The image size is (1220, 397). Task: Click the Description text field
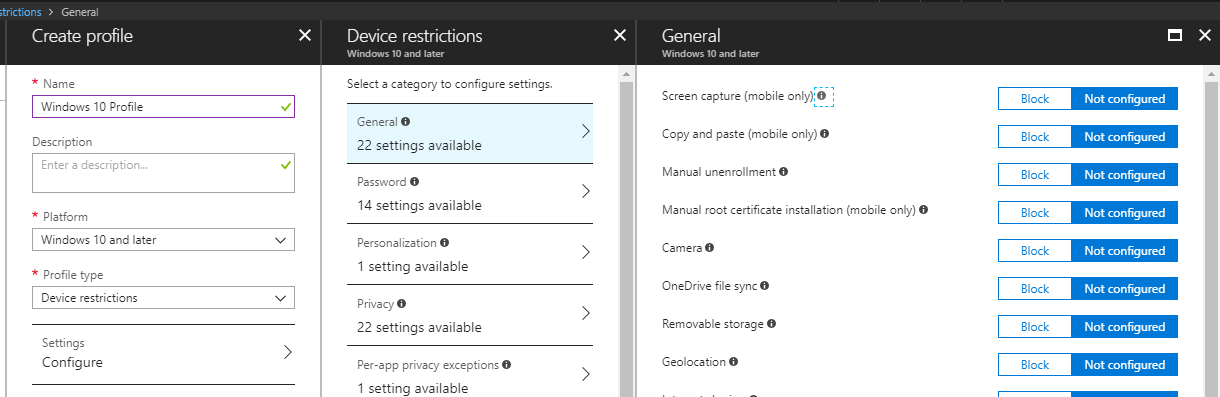pos(163,173)
